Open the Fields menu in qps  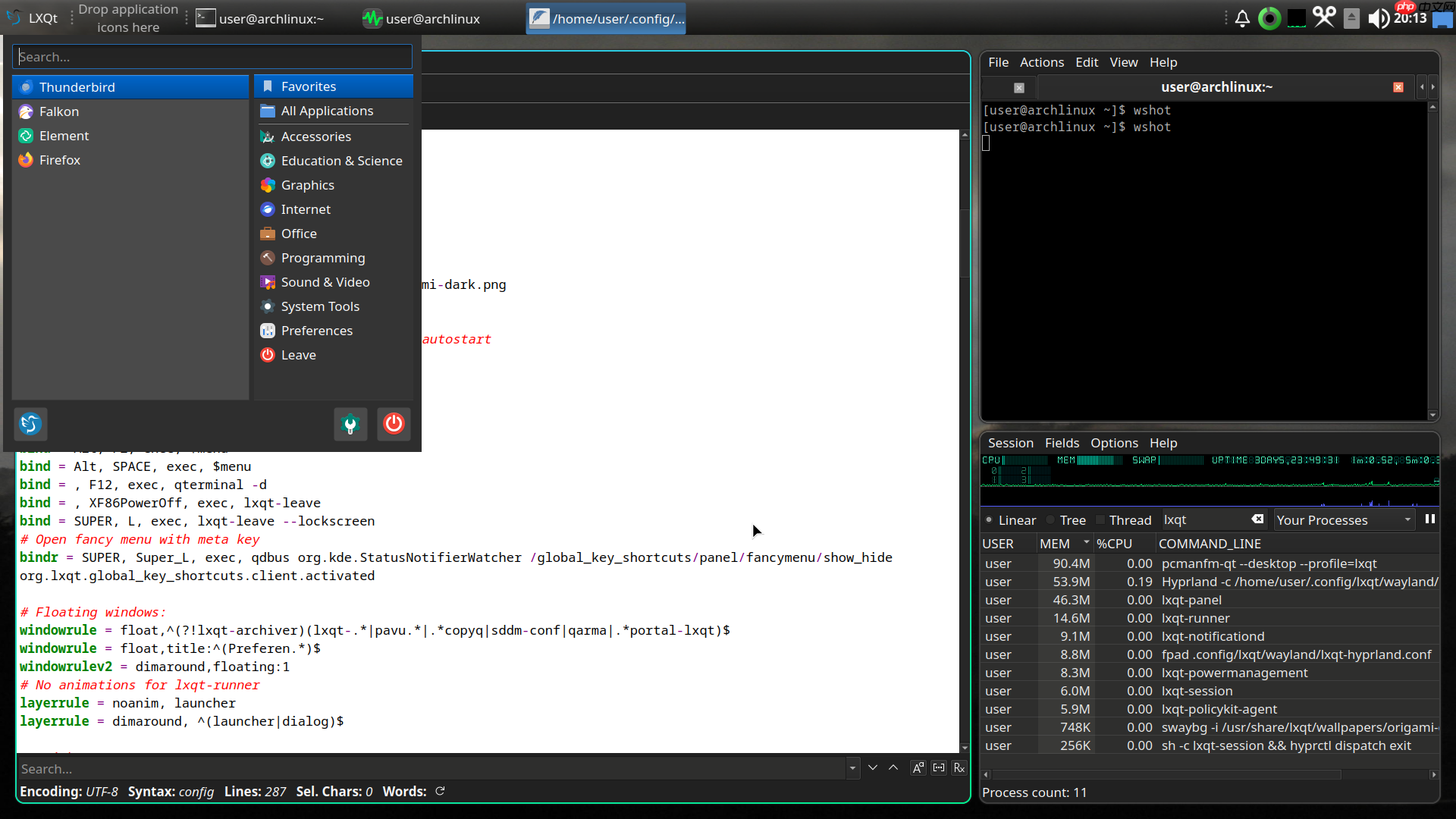point(1062,444)
